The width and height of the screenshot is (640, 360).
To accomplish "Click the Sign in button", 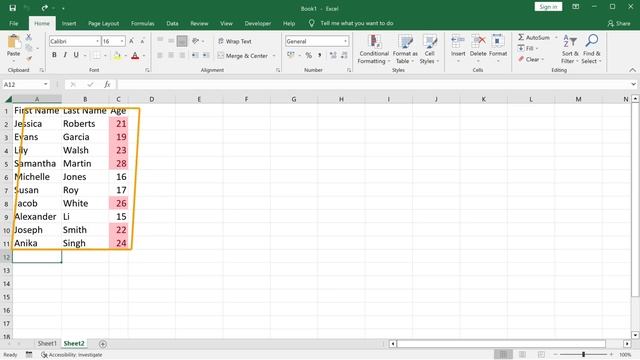I will (548, 7).
